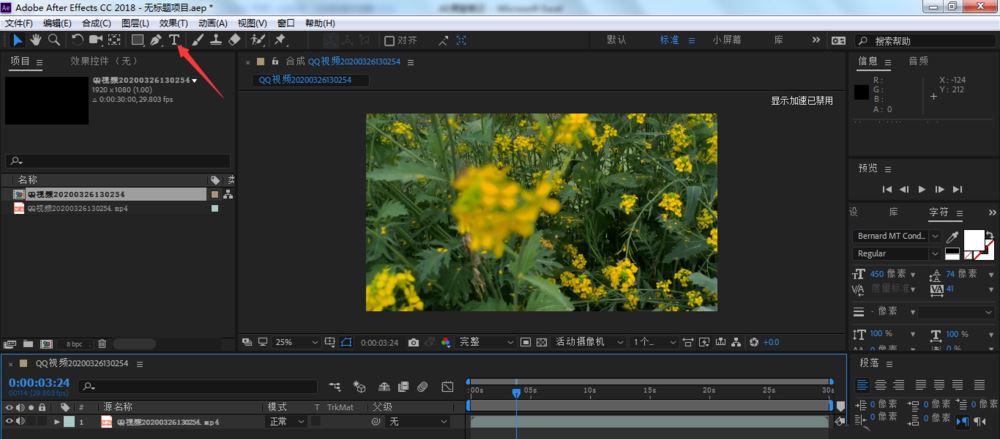Open the 完整 resolution dropdown
Image resolution: width=1000 pixels, height=439 pixels.
click(485, 342)
